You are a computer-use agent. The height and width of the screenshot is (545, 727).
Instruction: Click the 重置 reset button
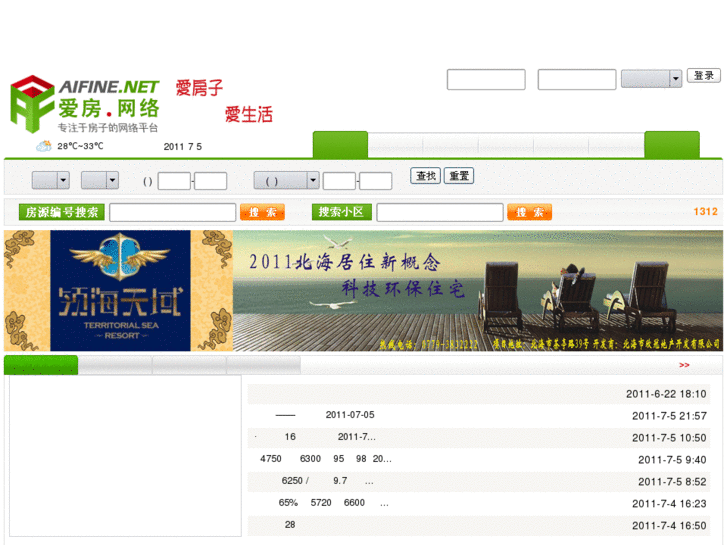click(x=459, y=176)
